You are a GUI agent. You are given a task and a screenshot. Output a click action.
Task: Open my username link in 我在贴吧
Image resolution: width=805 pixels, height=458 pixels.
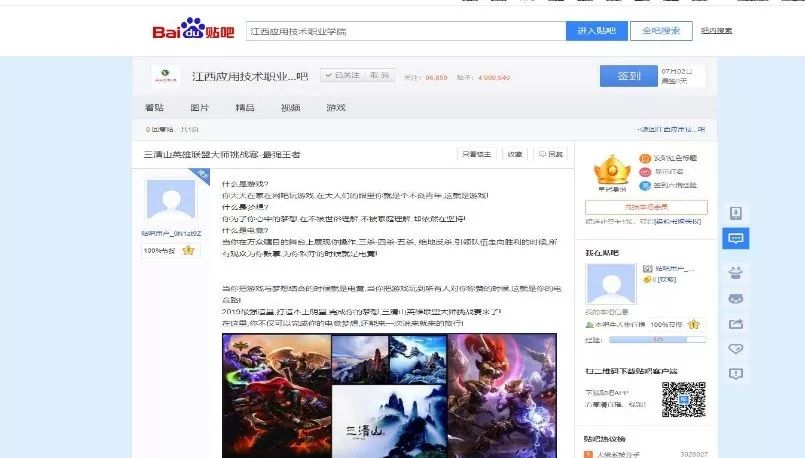pyautogui.click(x=674, y=269)
